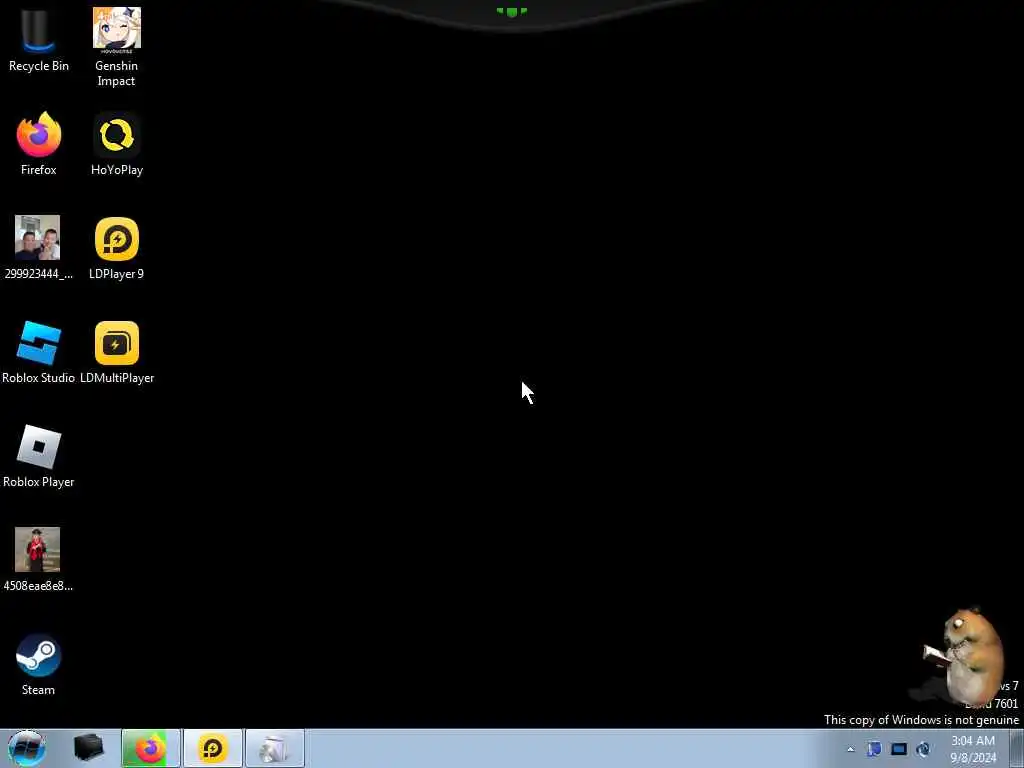1024x768 pixels.
Task: Select the Firefox desktop shortcut
Action: click(x=39, y=144)
